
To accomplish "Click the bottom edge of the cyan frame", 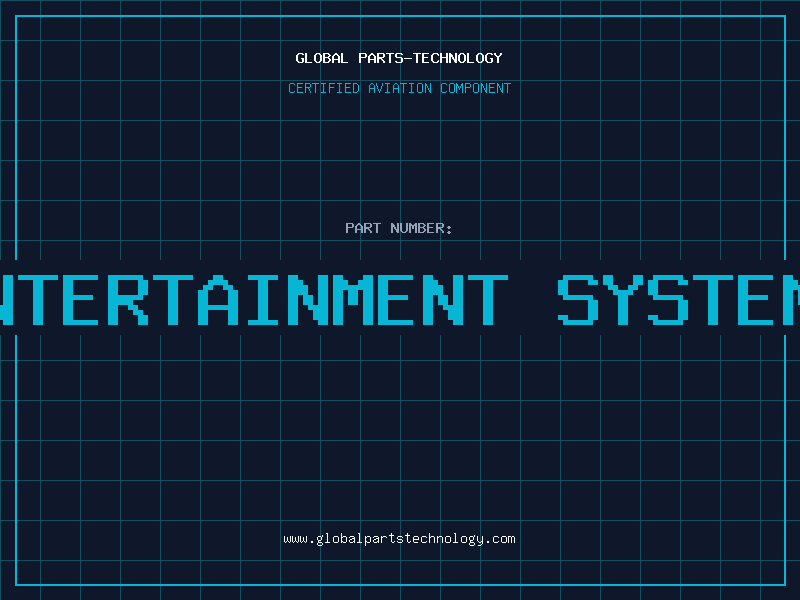I will [400, 585].
